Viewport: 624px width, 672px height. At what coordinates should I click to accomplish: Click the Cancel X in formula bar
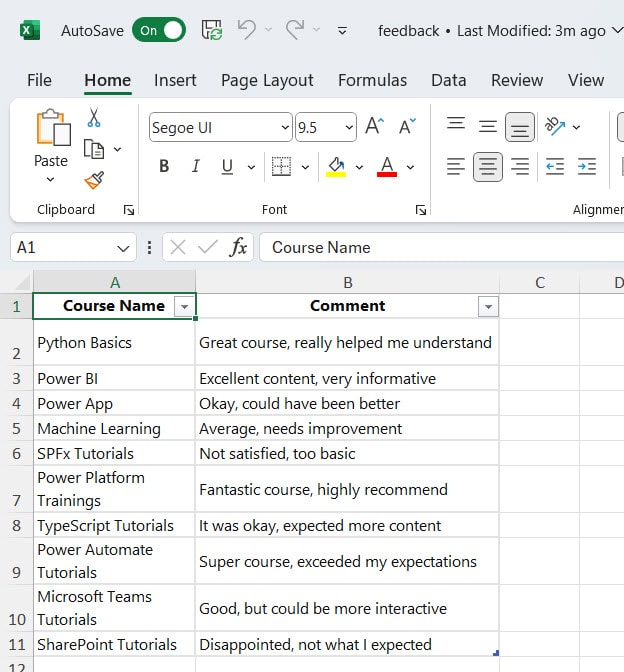178,247
